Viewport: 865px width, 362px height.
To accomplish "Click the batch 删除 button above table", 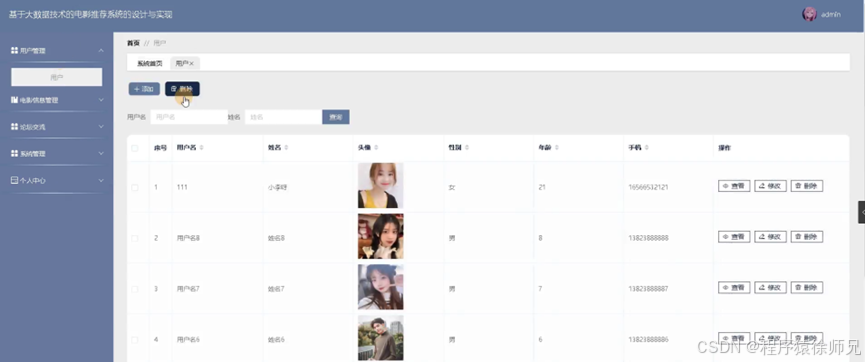I will click(x=182, y=89).
